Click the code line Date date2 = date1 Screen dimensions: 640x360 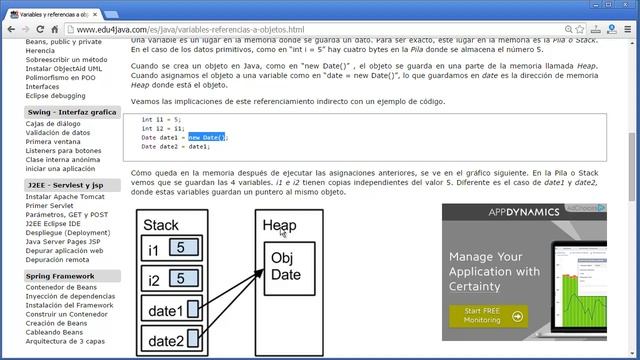tap(176, 147)
